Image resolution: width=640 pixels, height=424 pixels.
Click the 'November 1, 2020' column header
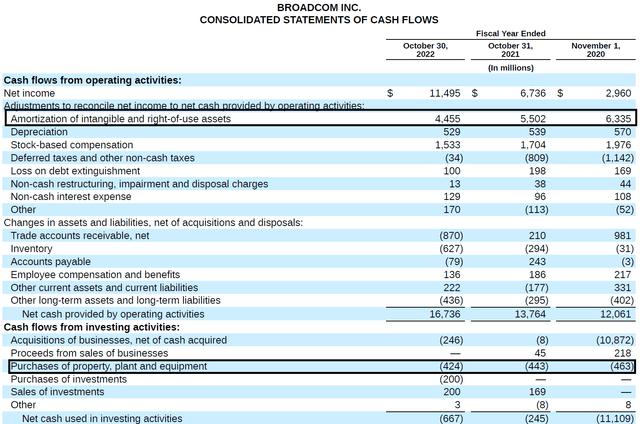pyautogui.click(x=596, y=50)
